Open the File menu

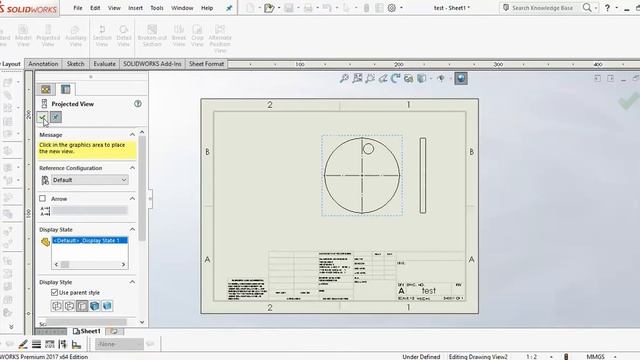pos(78,8)
